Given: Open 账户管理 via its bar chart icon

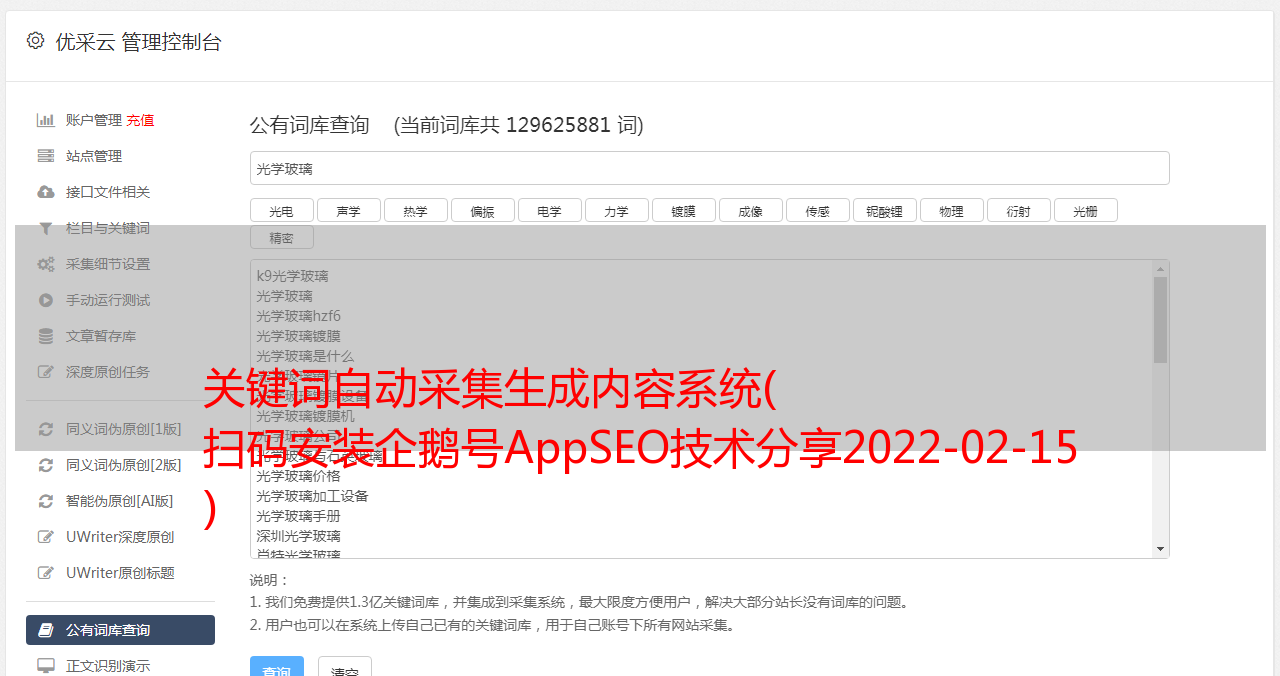Looking at the screenshot, I should tap(46, 120).
